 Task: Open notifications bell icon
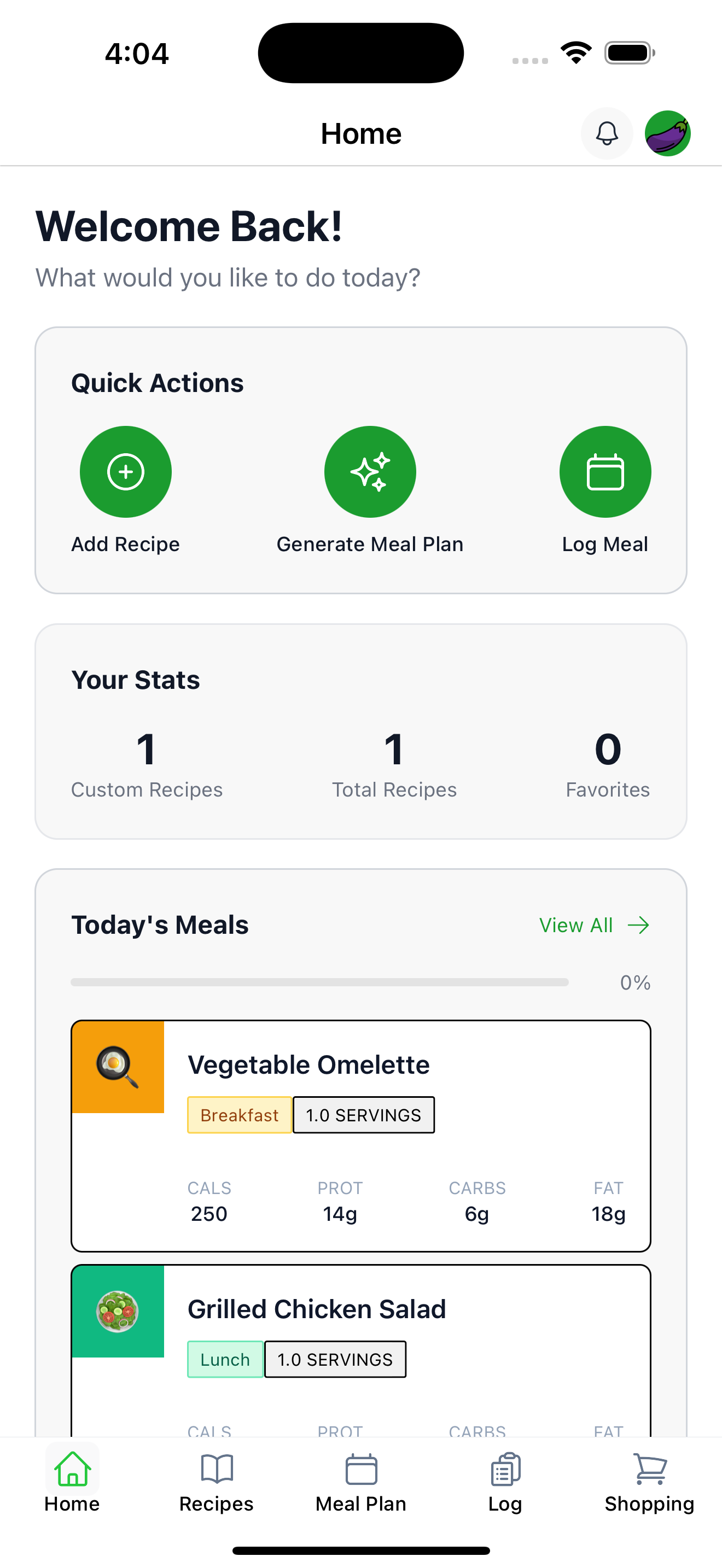(x=607, y=133)
